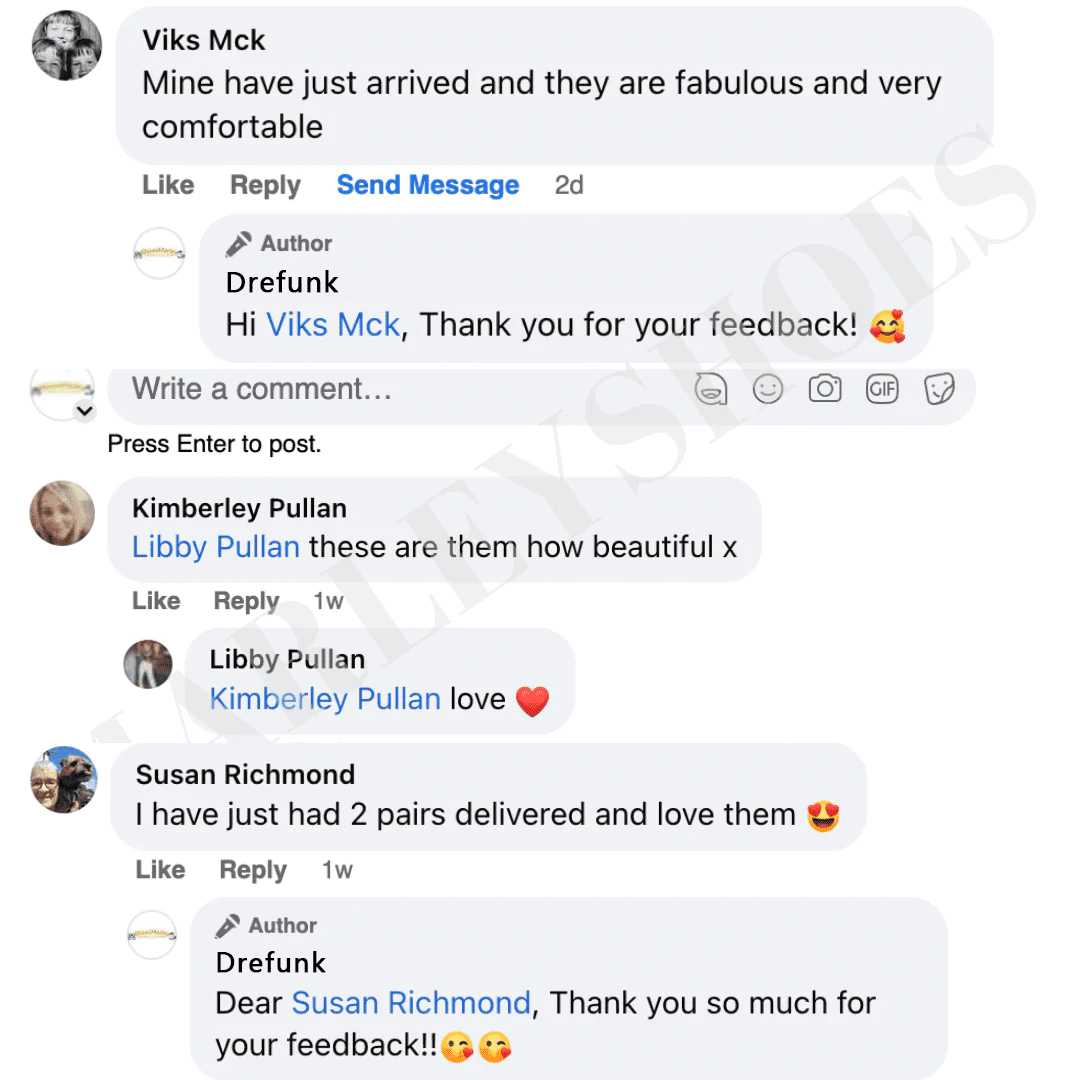
Task: Open the GIF picker
Action: click(x=882, y=389)
